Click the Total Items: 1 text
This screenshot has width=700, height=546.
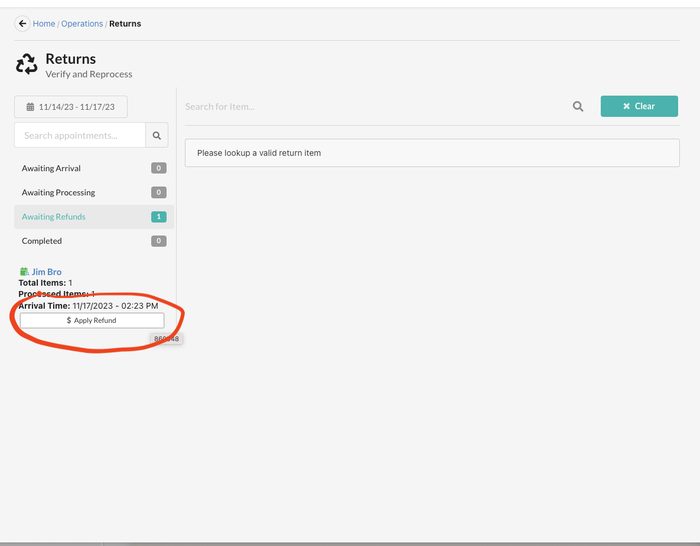[45, 283]
